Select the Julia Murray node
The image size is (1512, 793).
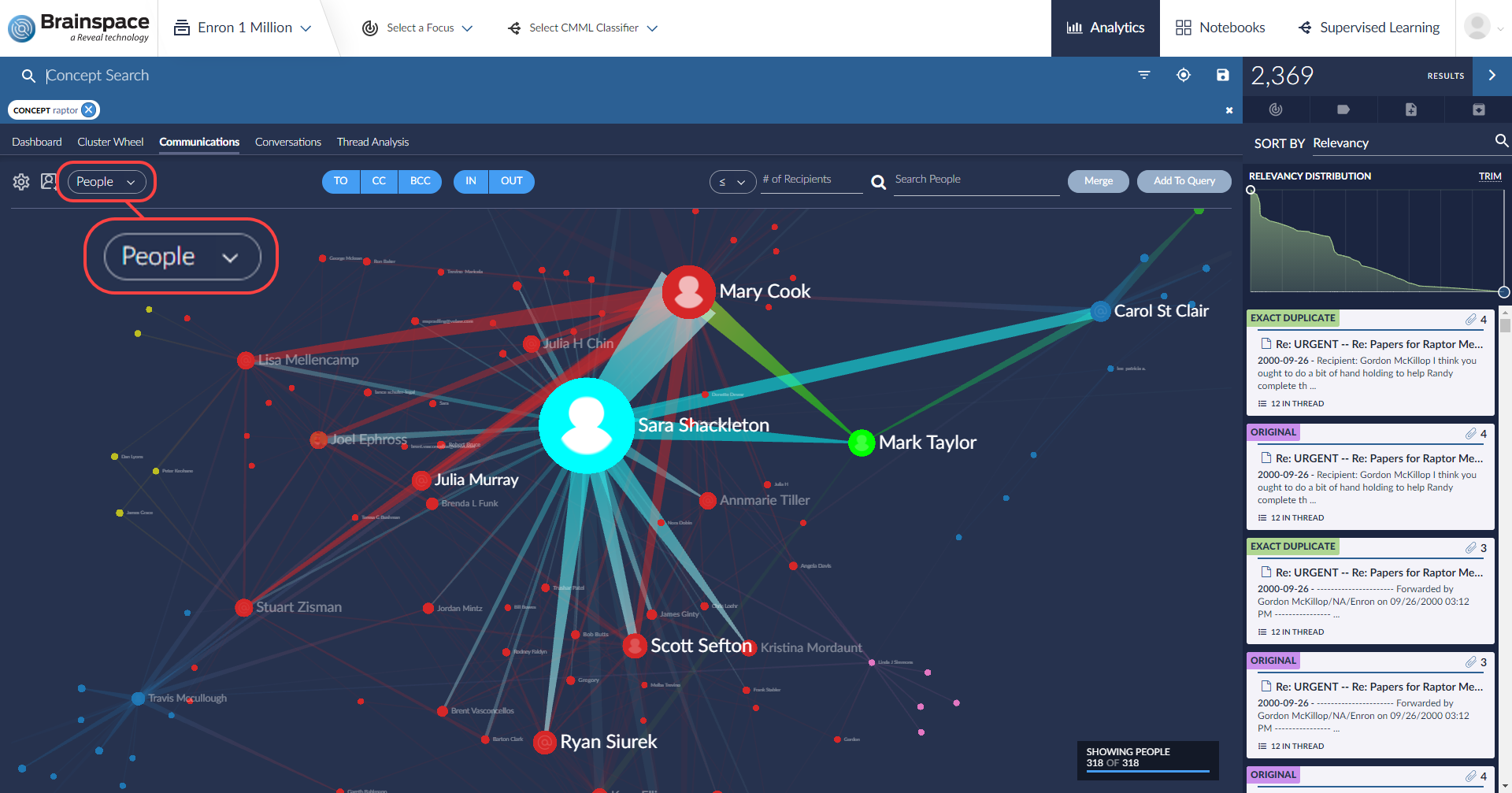422,480
